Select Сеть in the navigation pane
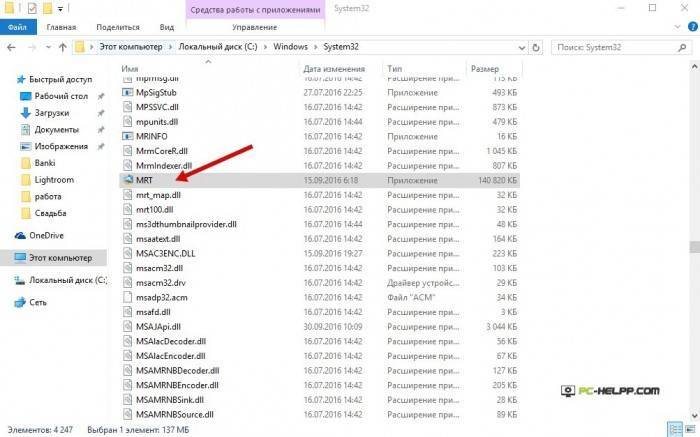 (x=38, y=302)
